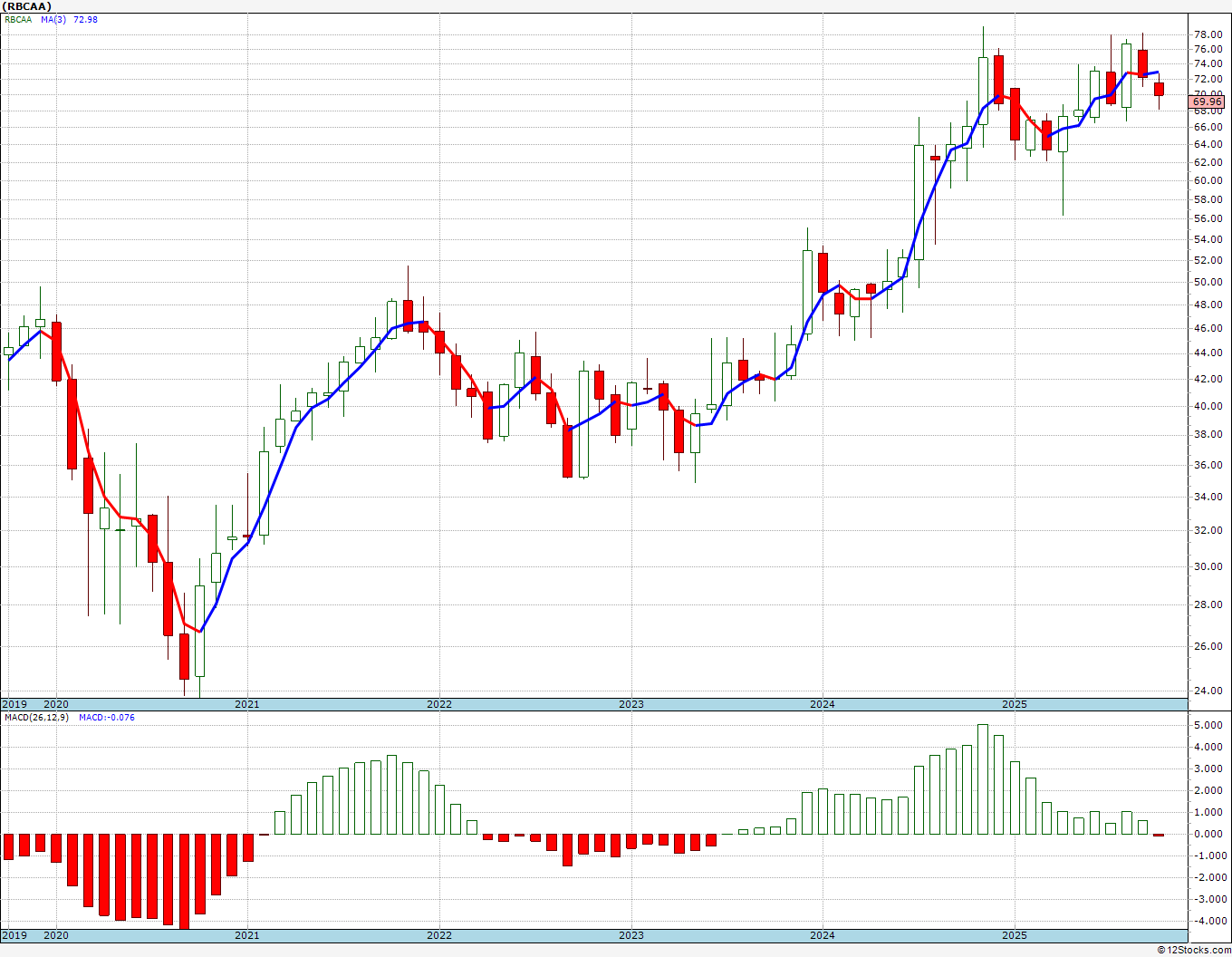
Task: Click the (RBCAA) chart title
Action: [26, 5]
